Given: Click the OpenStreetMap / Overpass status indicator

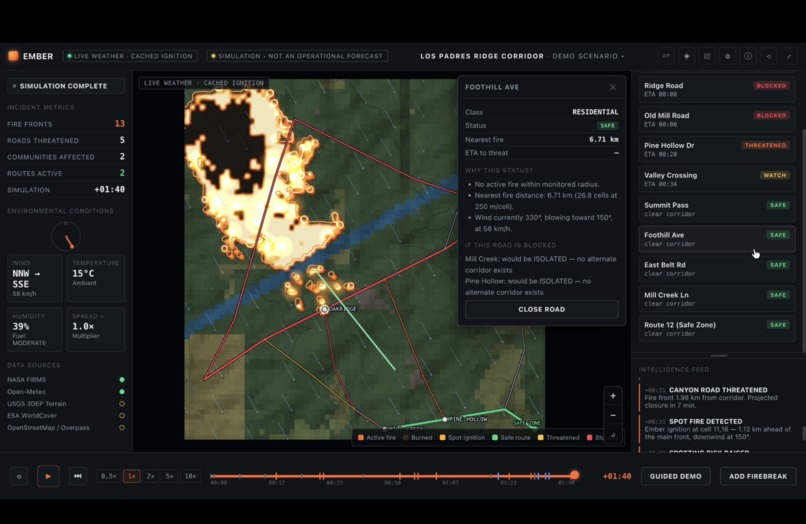Looking at the screenshot, I should click(122, 427).
